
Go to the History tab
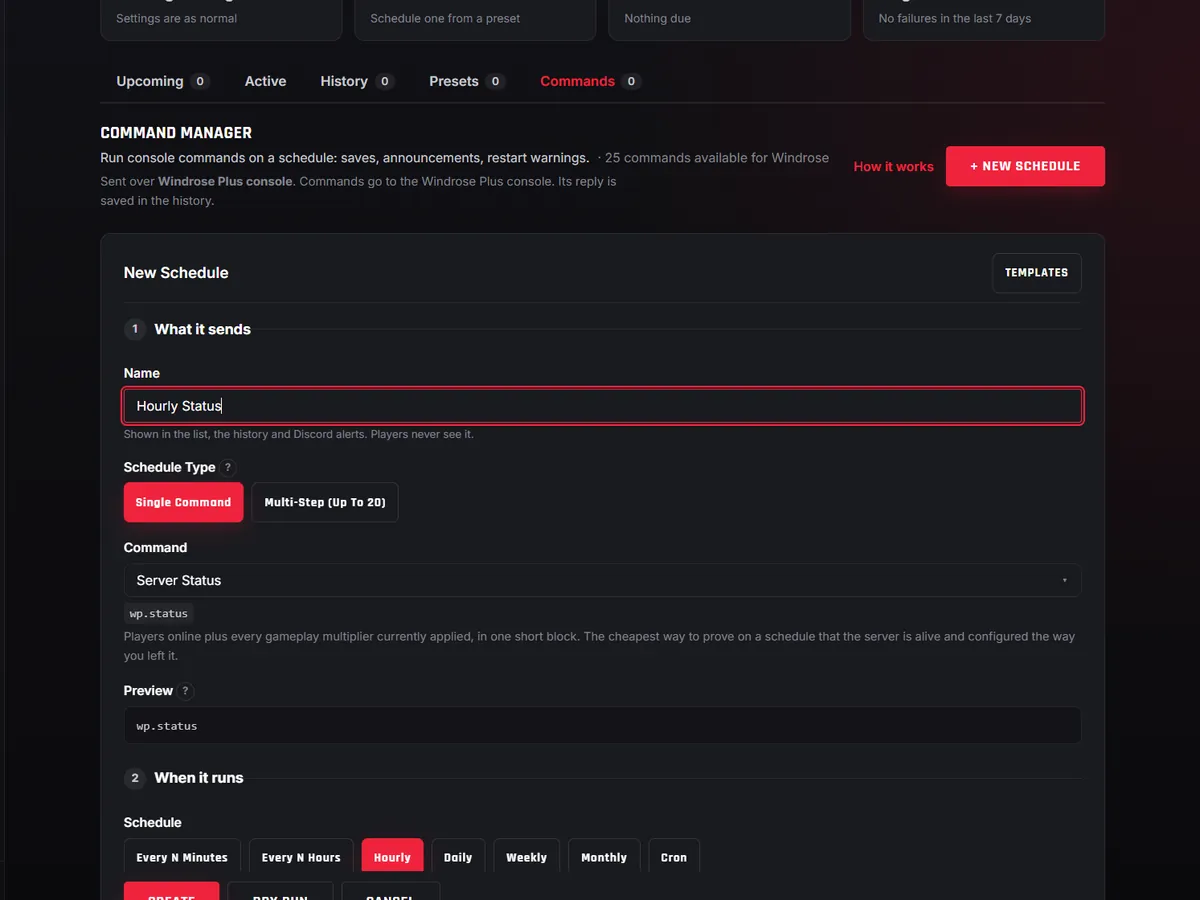coord(357,81)
